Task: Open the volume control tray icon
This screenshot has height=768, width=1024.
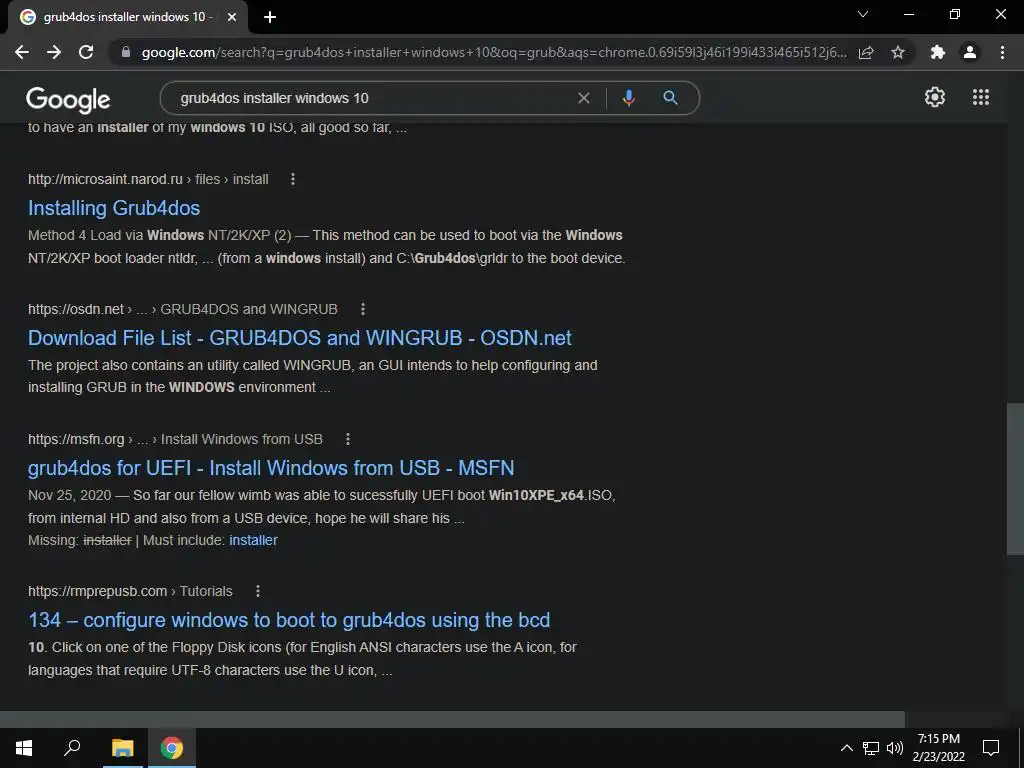Action: (x=895, y=748)
